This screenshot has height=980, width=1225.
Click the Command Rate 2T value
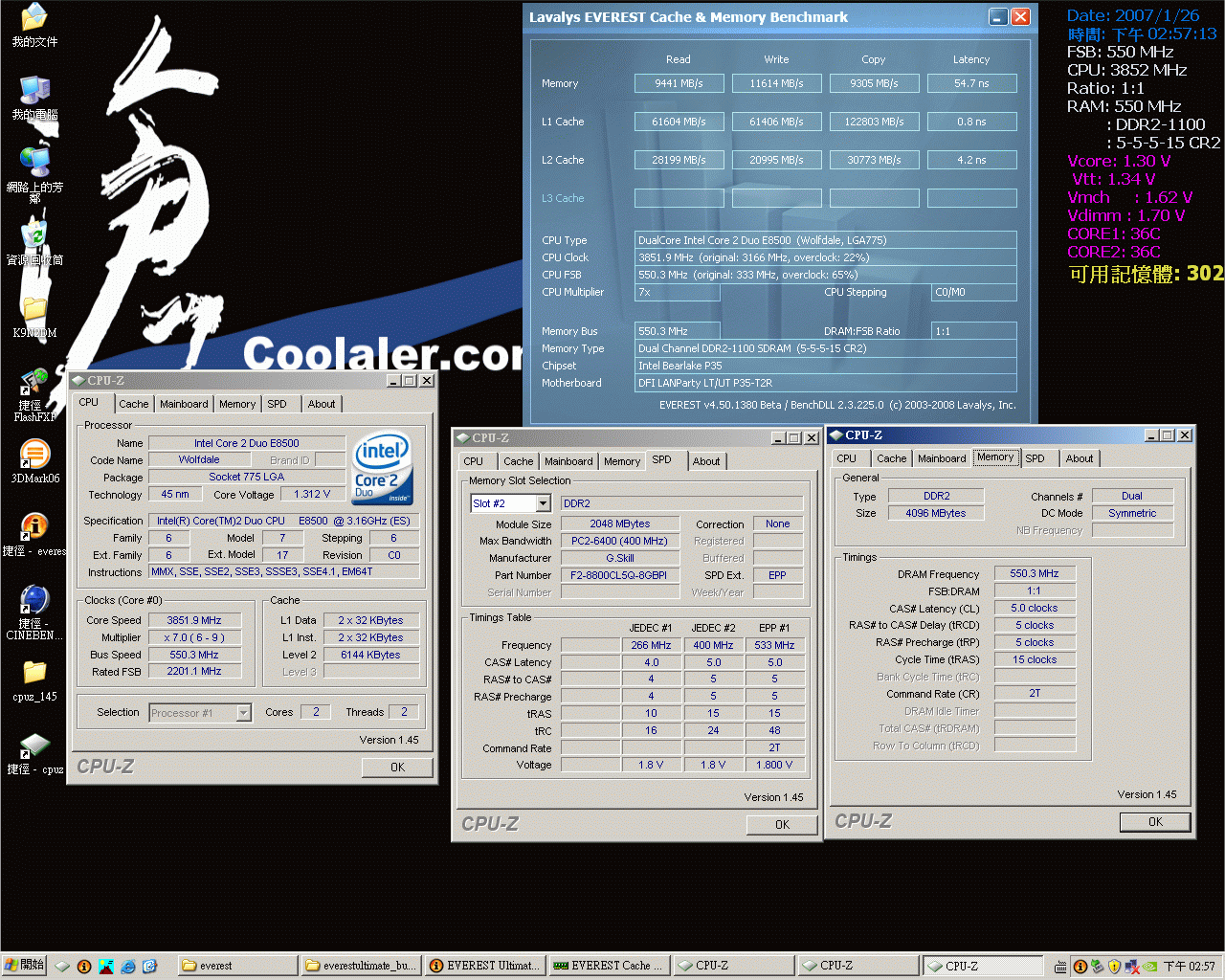[x=1035, y=693]
